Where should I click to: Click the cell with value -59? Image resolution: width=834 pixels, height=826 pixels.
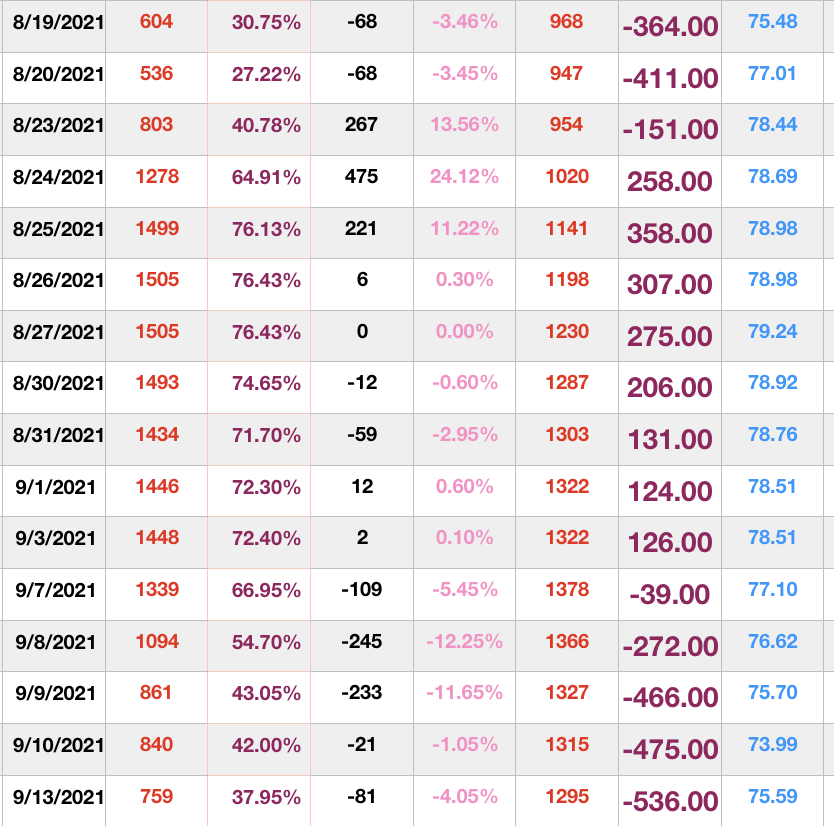point(361,435)
